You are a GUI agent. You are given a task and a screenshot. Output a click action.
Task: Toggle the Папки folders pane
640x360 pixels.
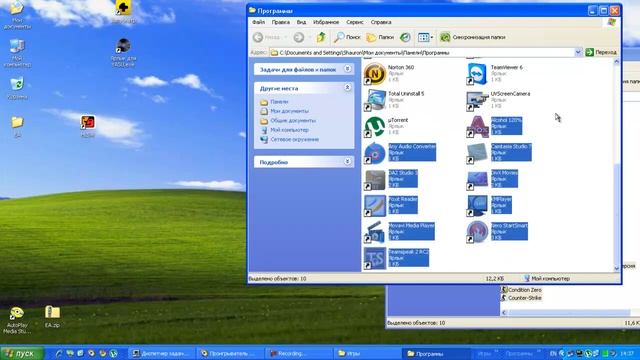click(x=380, y=37)
